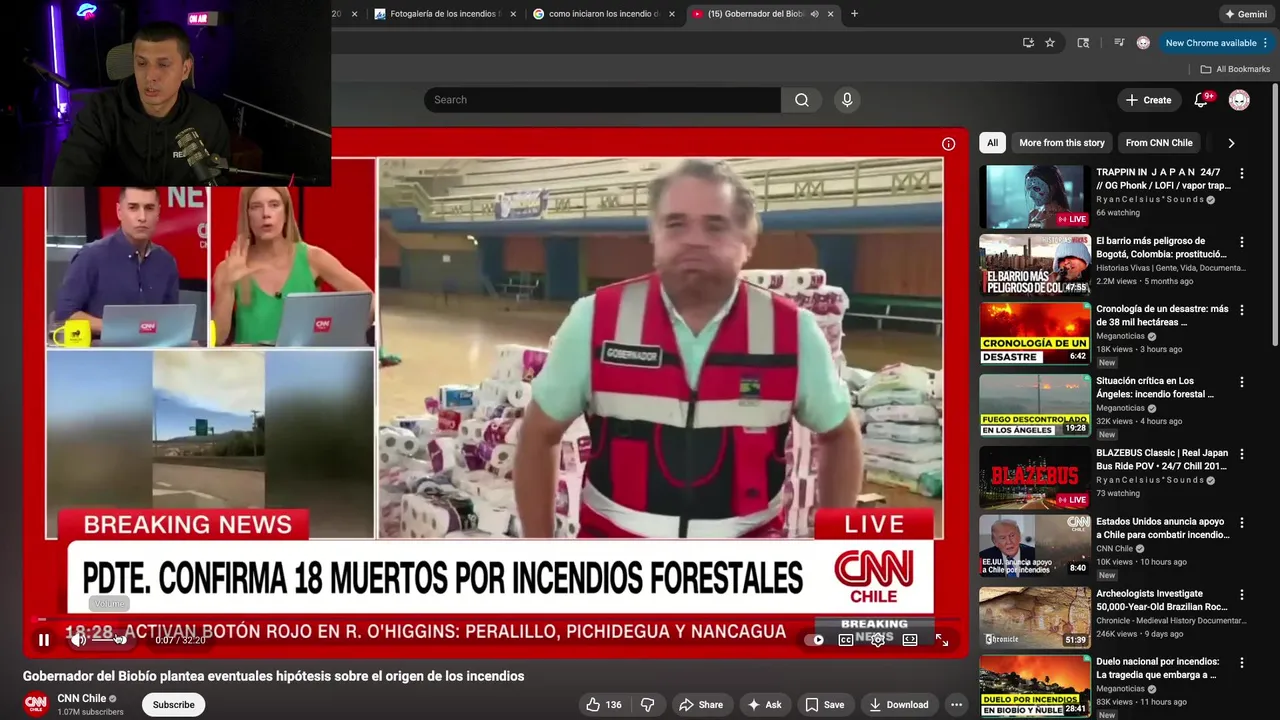The width and height of the screenshot is (1280, 720).
Task: Subscribe to CNN Chile
Action: (x=173, y=704)
